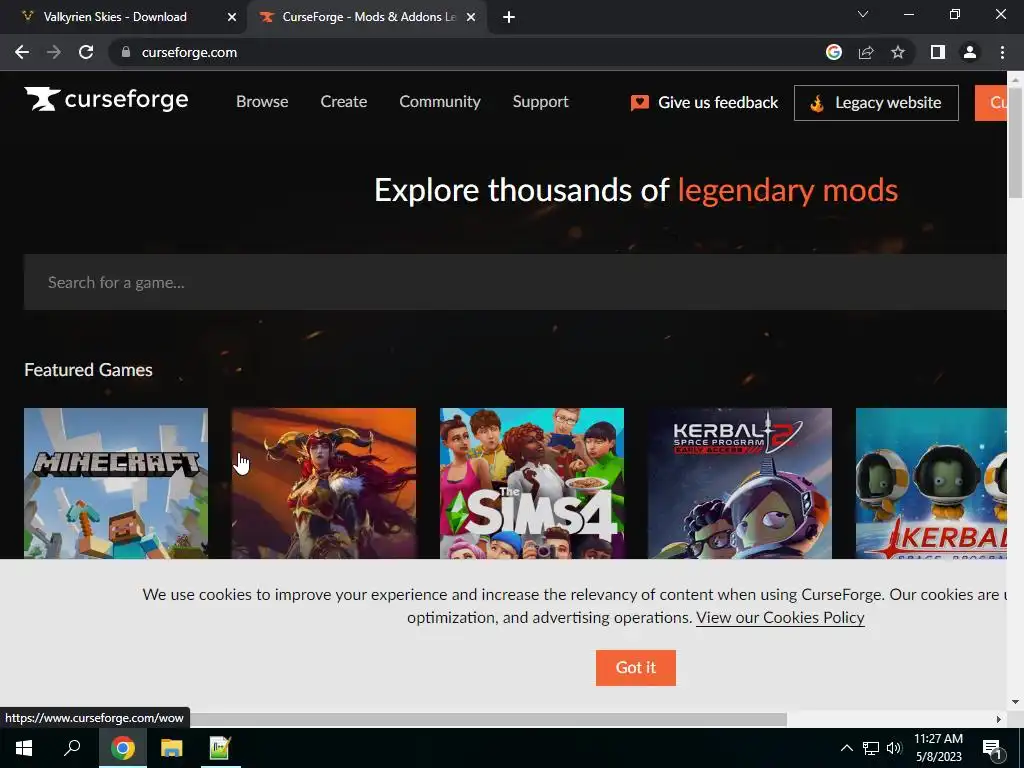1024x768 pixels.
Task: Focus the Search for a game field
Action: pyautogui.click(x=515, y=282)
